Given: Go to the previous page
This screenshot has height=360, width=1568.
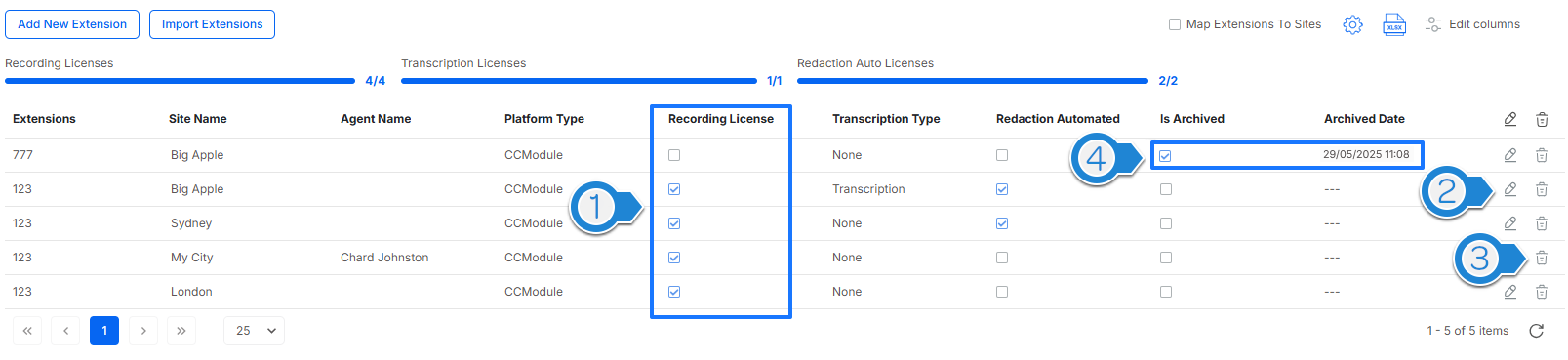Looking at the screenshot, I should pyautogui.click(x=65, y=331).
